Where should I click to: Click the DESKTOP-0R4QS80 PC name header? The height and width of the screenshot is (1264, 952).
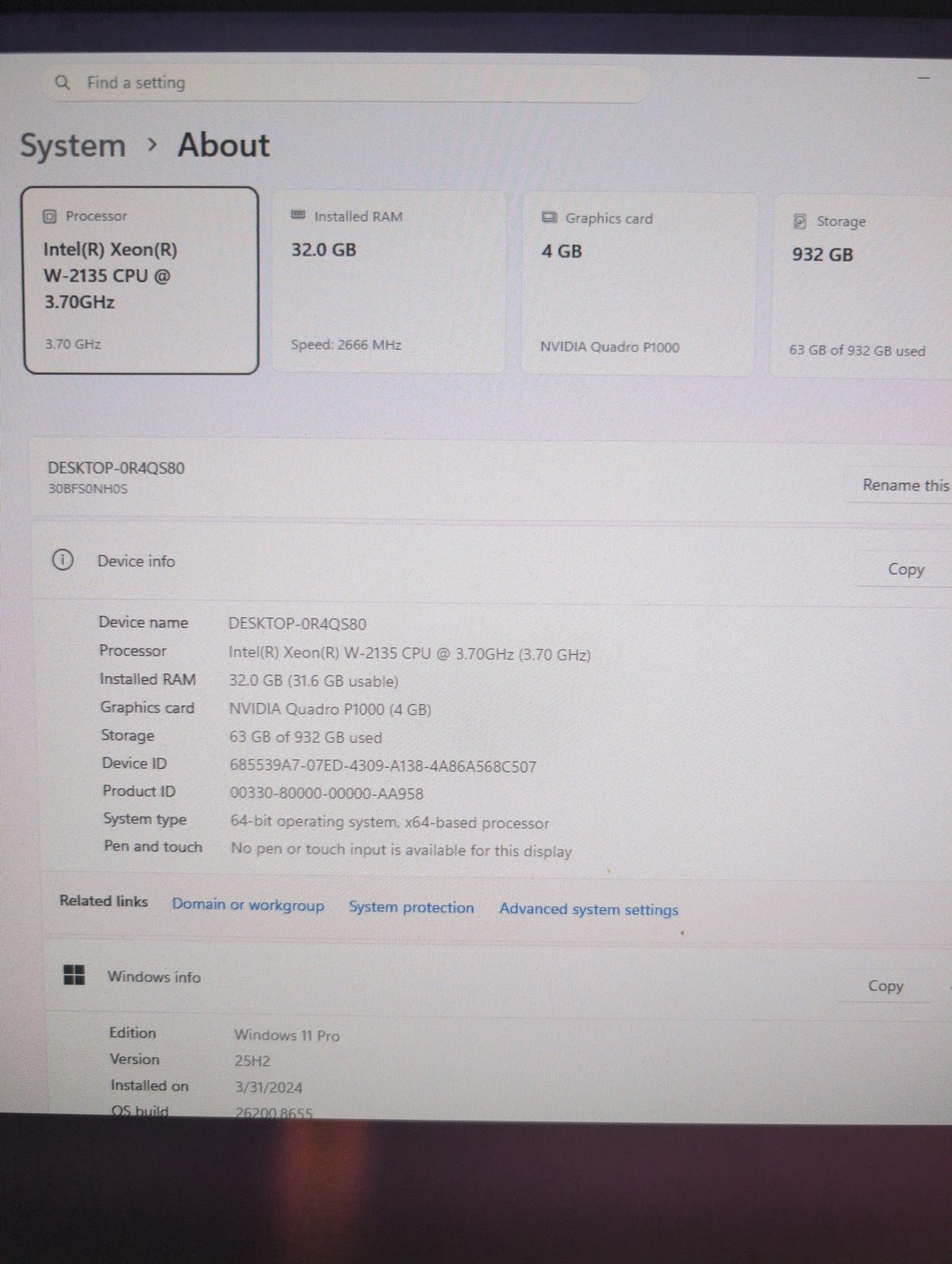116,468
